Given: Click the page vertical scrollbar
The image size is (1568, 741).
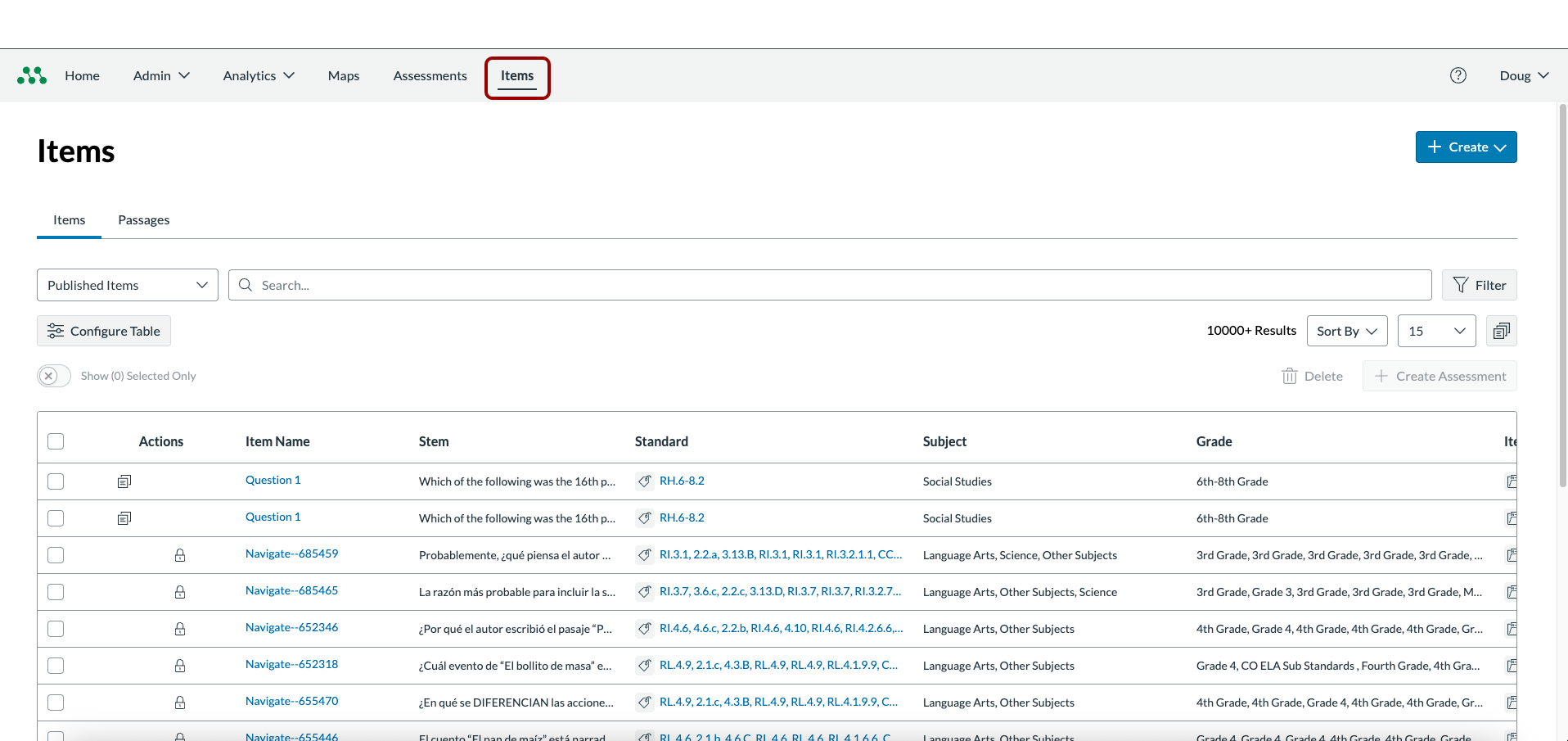Looking at the screenshot, I should (x=1562, y=295).
